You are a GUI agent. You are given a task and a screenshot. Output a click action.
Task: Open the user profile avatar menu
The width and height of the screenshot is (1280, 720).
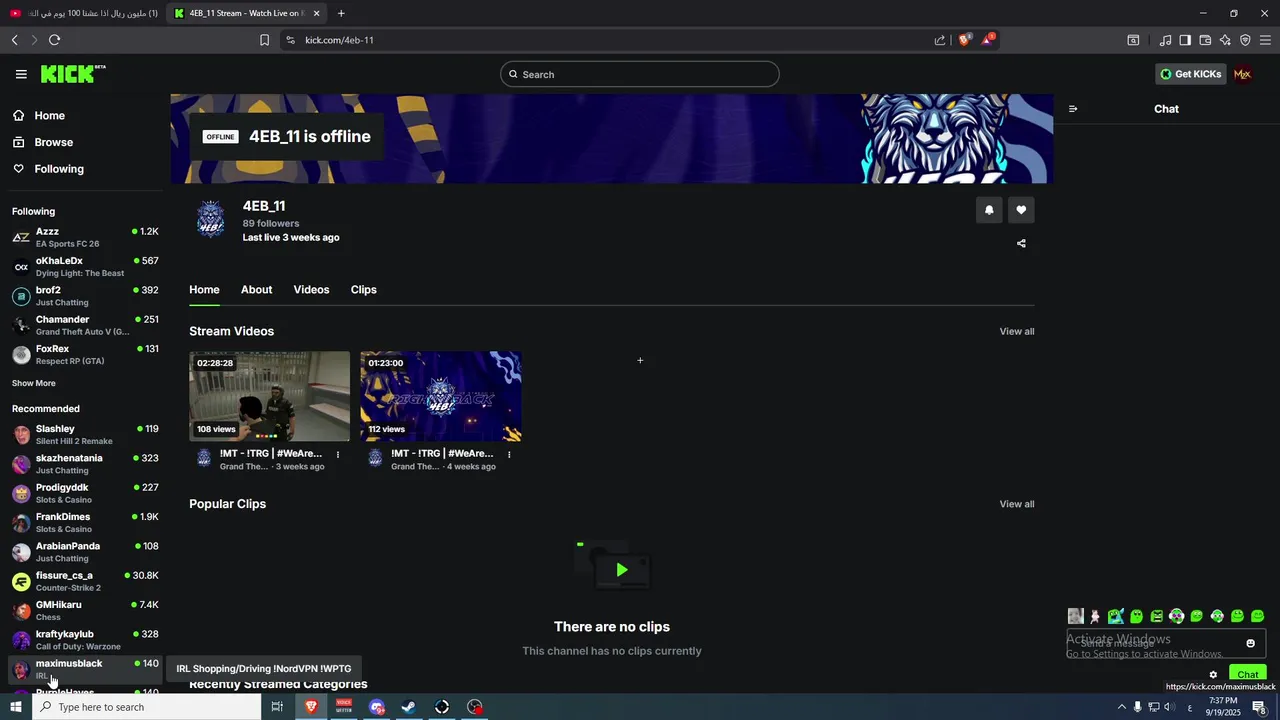coord(1243,74)
